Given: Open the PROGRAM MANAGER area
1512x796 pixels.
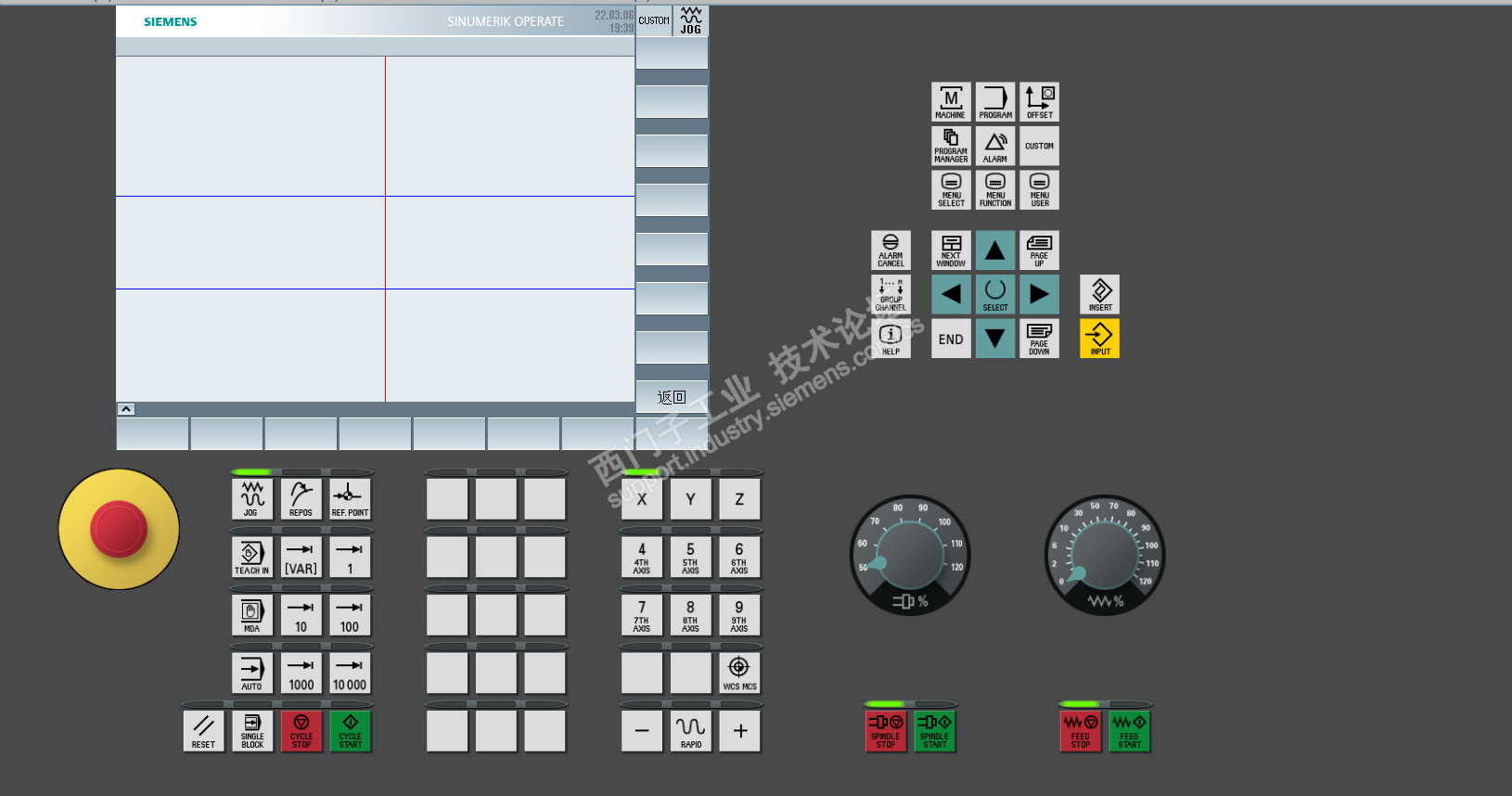Looking at the screenshot, I should tap(951, 147).
